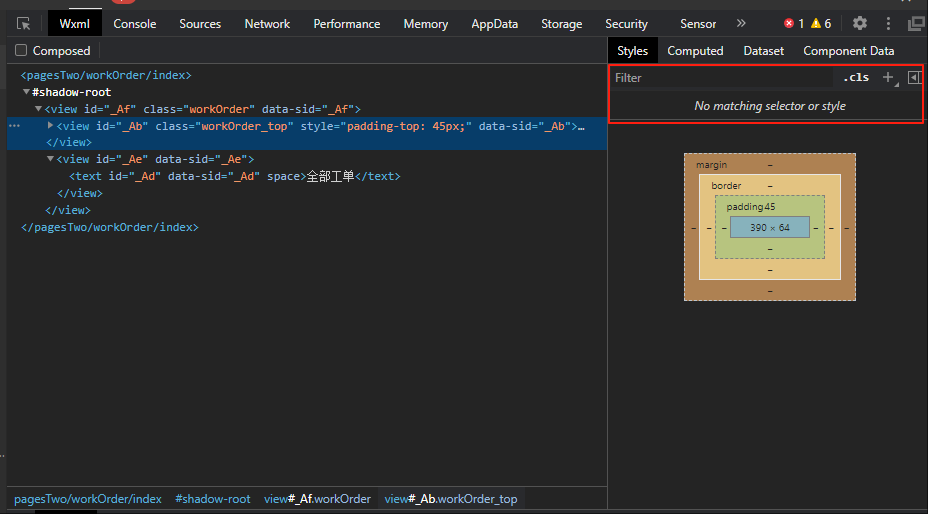Open the Sources tab
This screenshot has height=514, width=928.
coord(200,24)
